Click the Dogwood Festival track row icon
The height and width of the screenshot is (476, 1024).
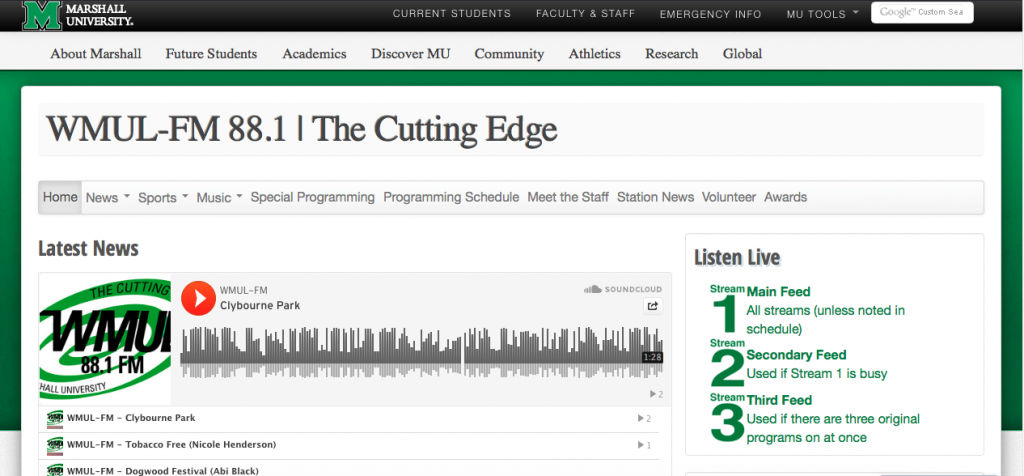(x=55, y=469)
